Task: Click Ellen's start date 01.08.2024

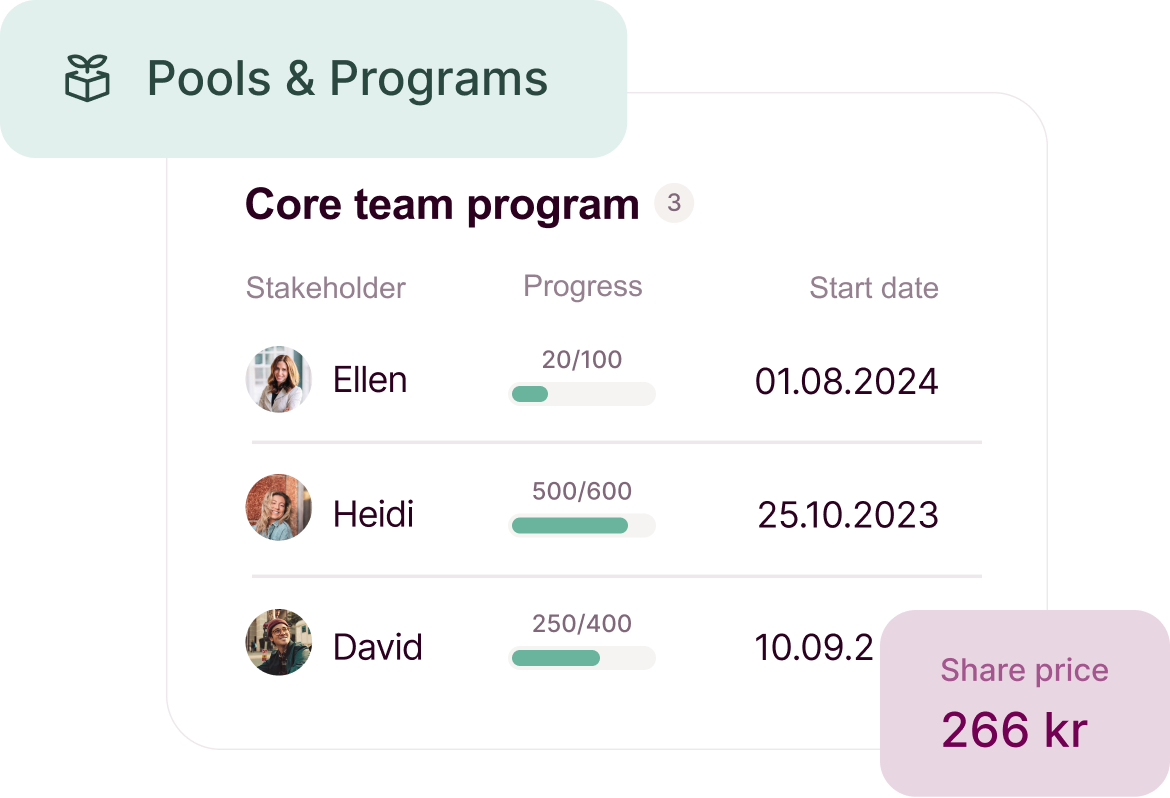Action: pos(846,381)
